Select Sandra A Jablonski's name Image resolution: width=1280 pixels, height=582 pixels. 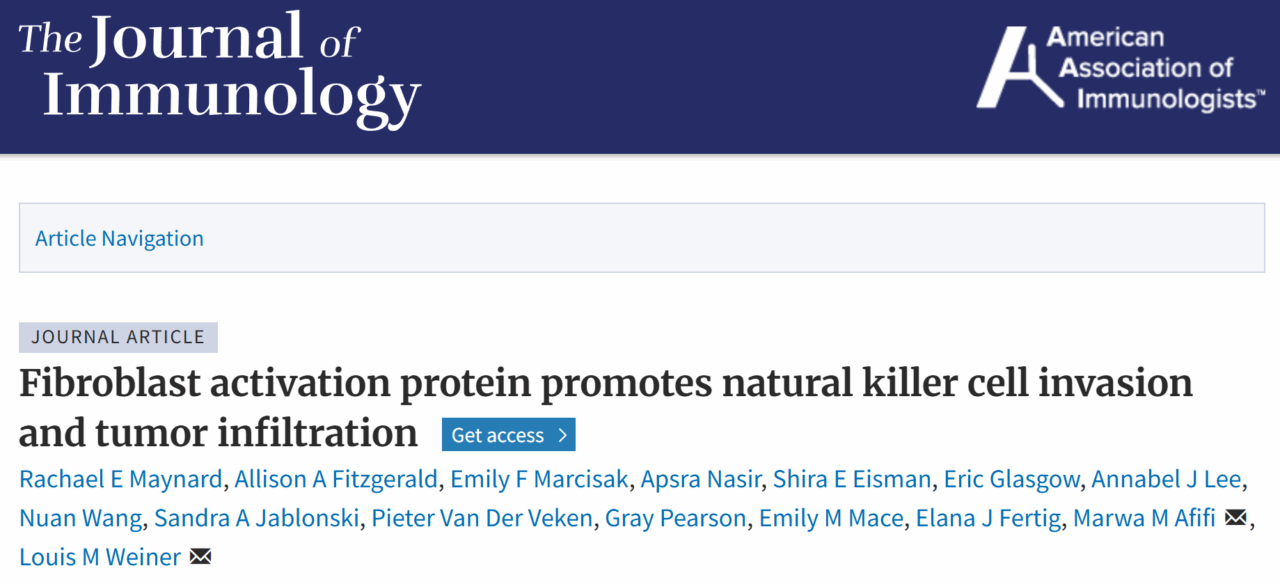(256, 518)
